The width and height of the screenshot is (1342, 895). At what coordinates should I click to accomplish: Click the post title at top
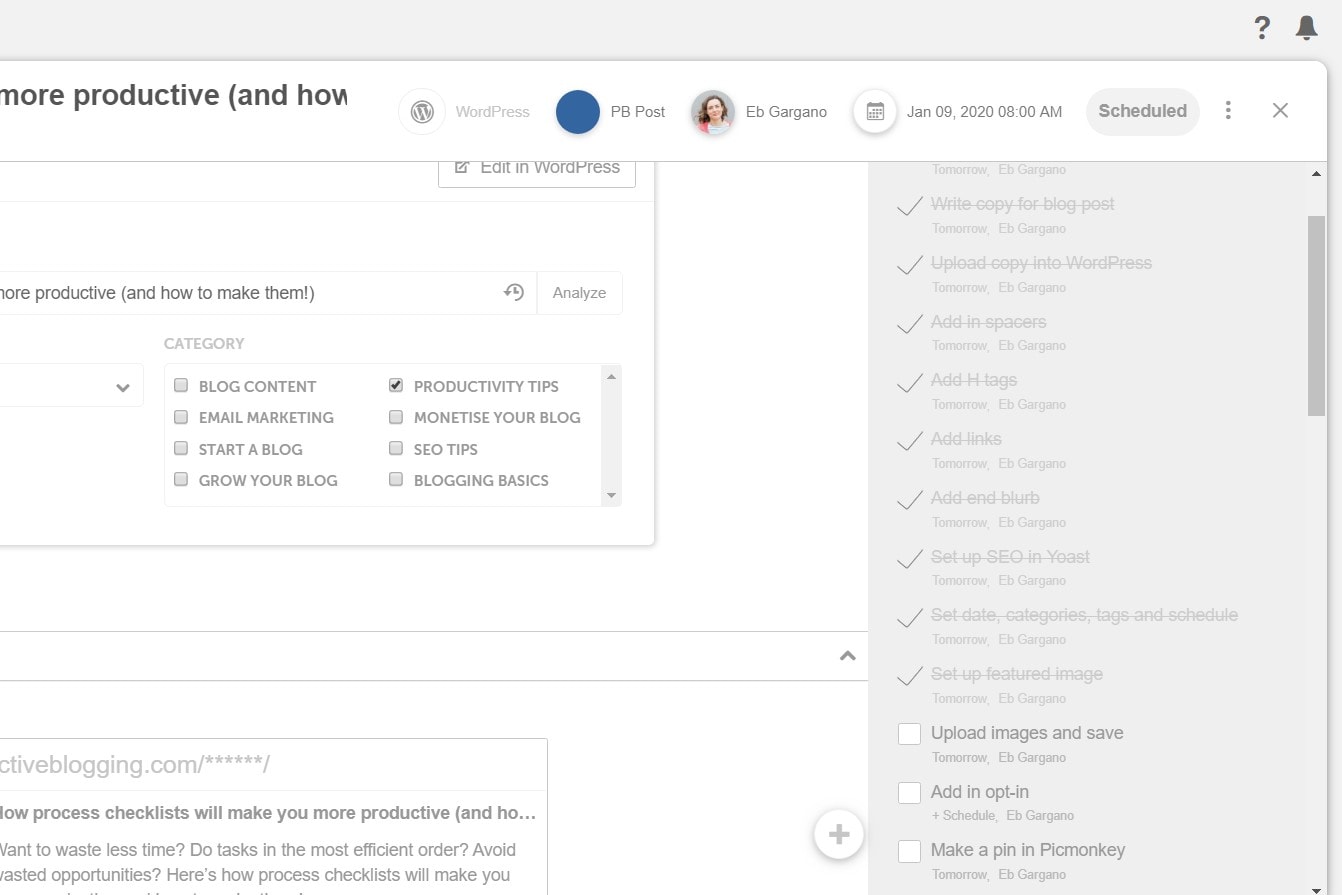click(174, 96)
